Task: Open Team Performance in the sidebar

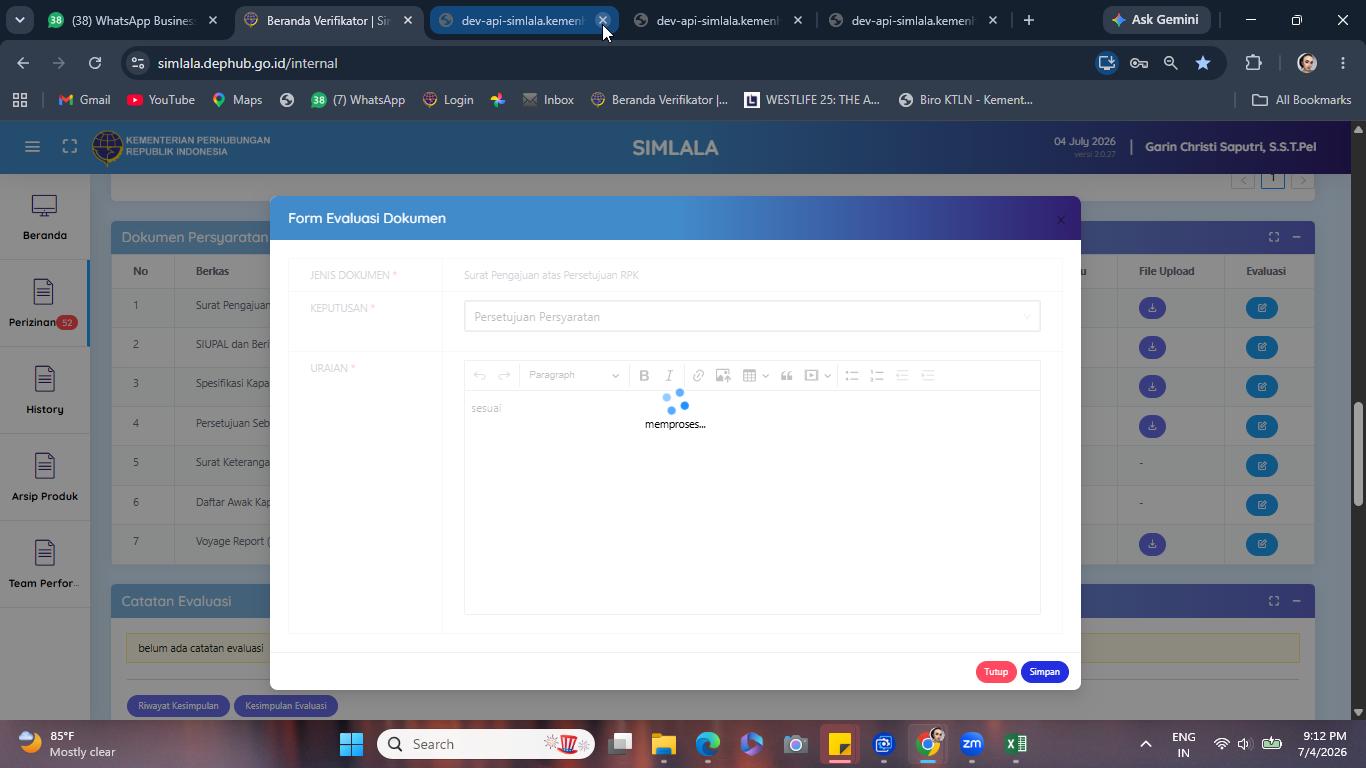Action: pyautogui.click(x=44, y=565)
